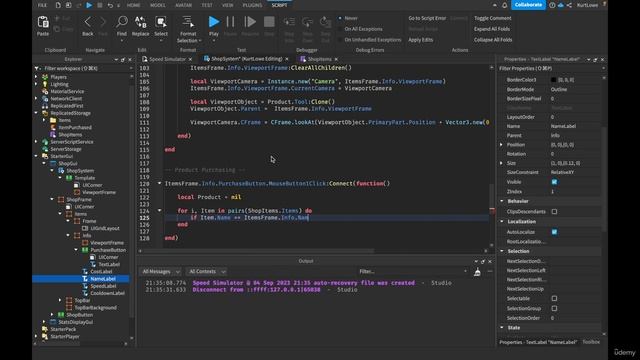The height and width of the screenshot is (360, 640).
Task: Click Go to Script Error
Action: (x=427, y=18)
